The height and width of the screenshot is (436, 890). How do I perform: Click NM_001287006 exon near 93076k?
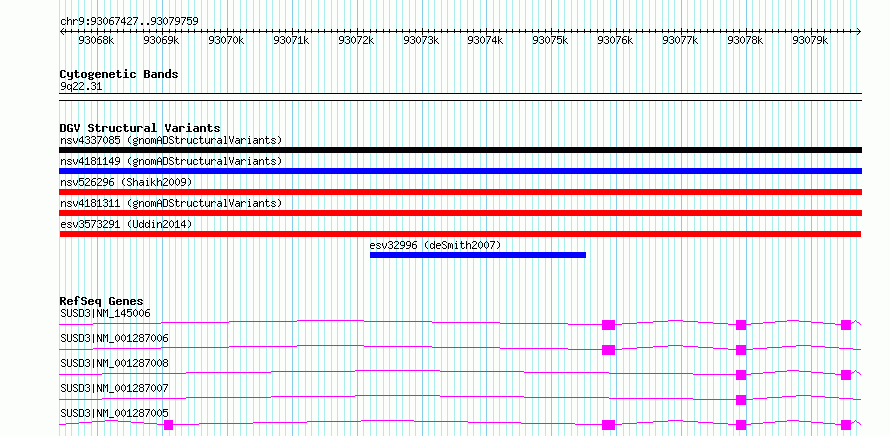click(608, 350)
